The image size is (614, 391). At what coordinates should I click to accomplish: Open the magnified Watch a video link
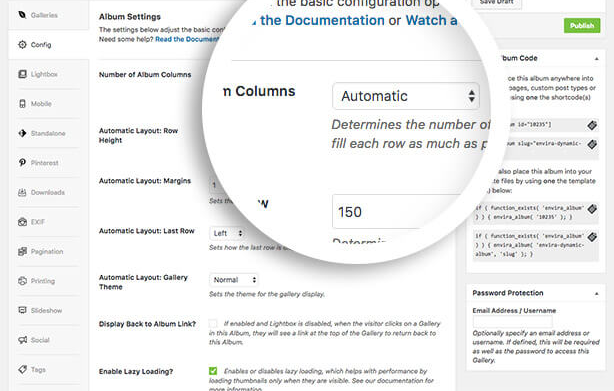[x=432, y=20]
